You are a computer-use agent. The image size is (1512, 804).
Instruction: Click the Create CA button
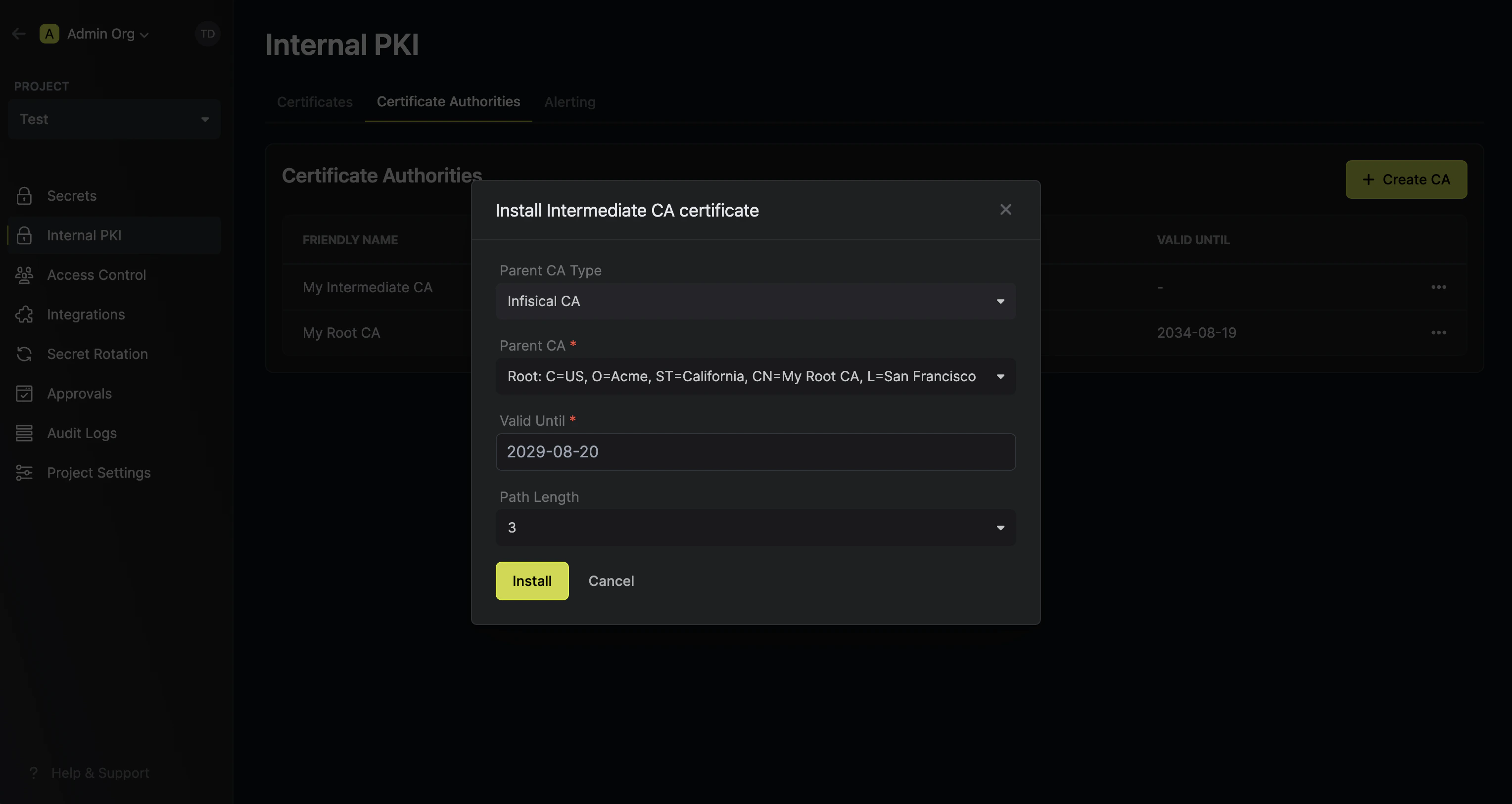click(x=1406, y=179)
